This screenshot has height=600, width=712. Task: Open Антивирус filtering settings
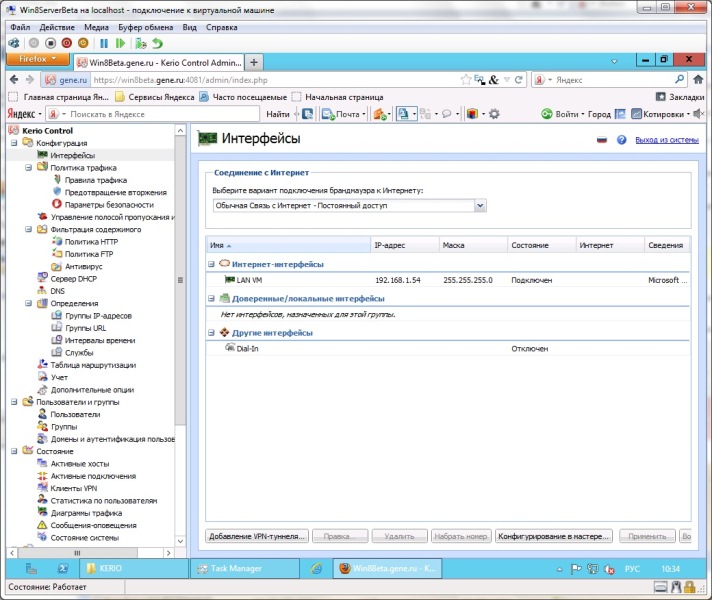click(85, 267)
